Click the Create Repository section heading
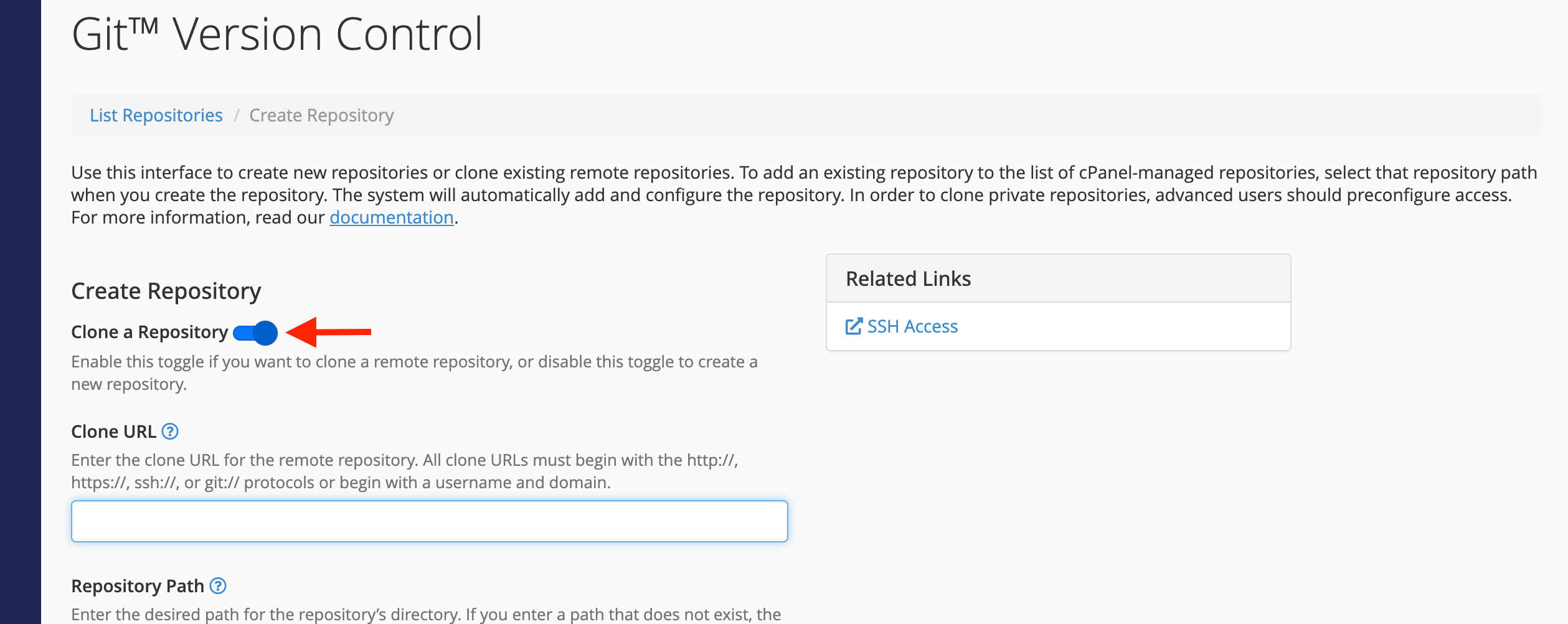 tap(166, 291)
